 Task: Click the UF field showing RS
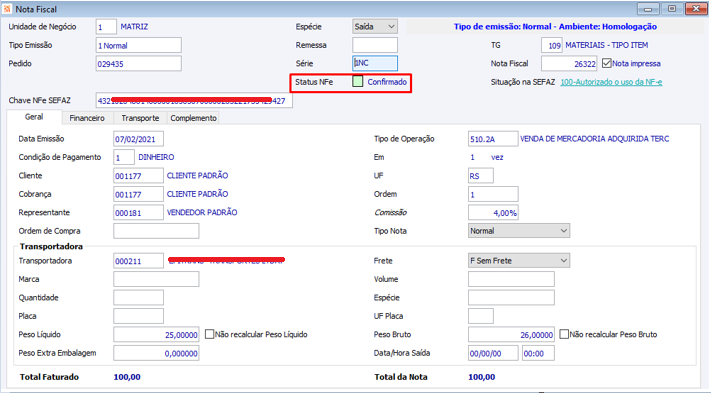[x=481, y=175]
